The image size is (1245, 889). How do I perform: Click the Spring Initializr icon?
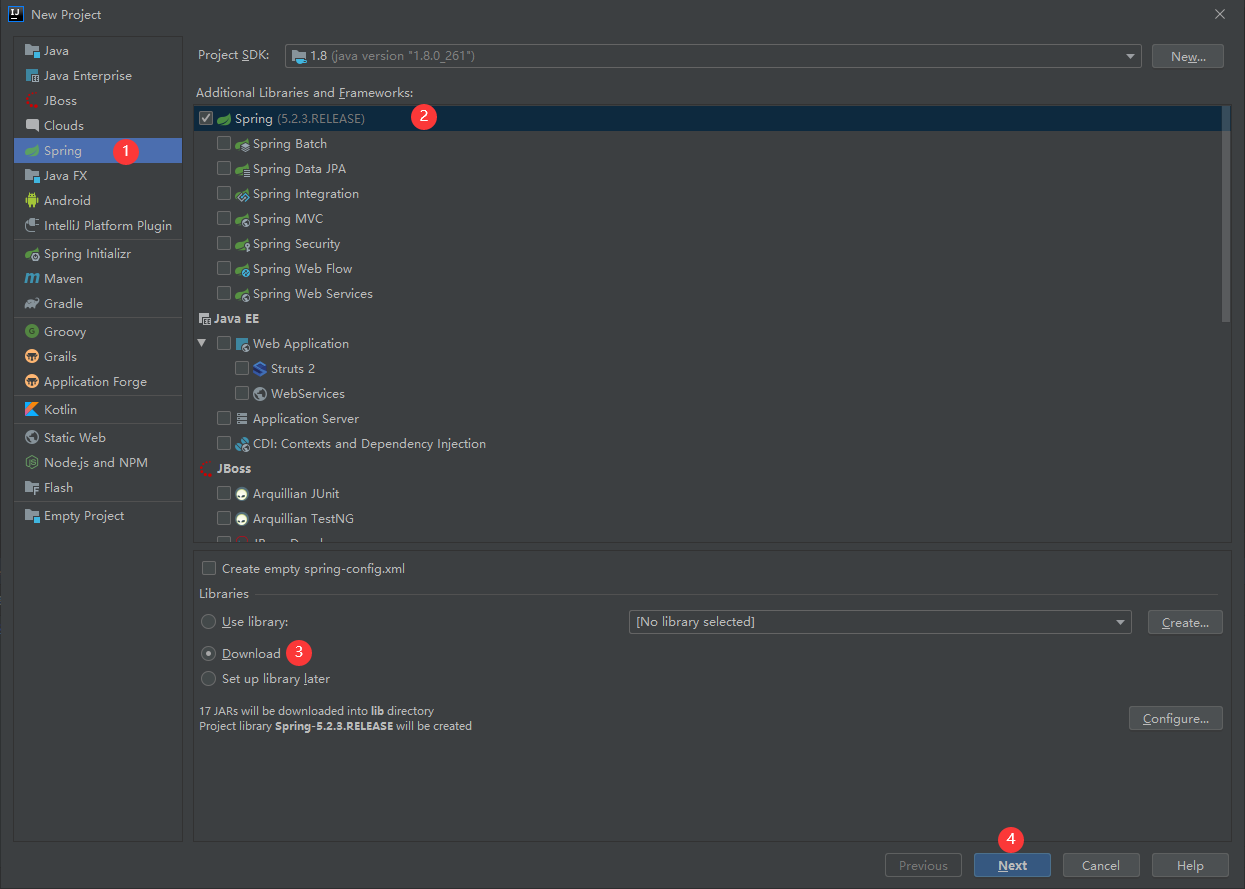(32, 253)
